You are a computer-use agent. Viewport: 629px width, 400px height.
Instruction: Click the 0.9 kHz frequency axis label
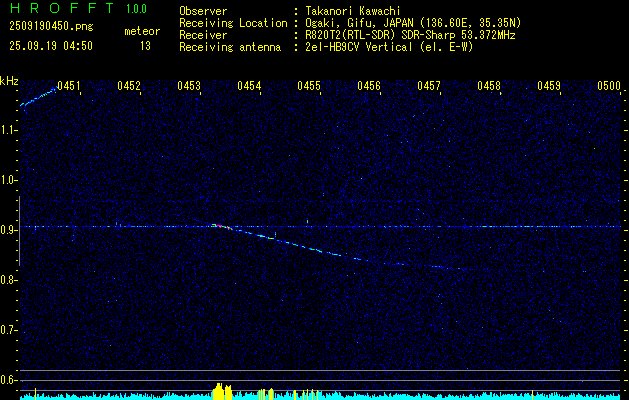[9, 229]
